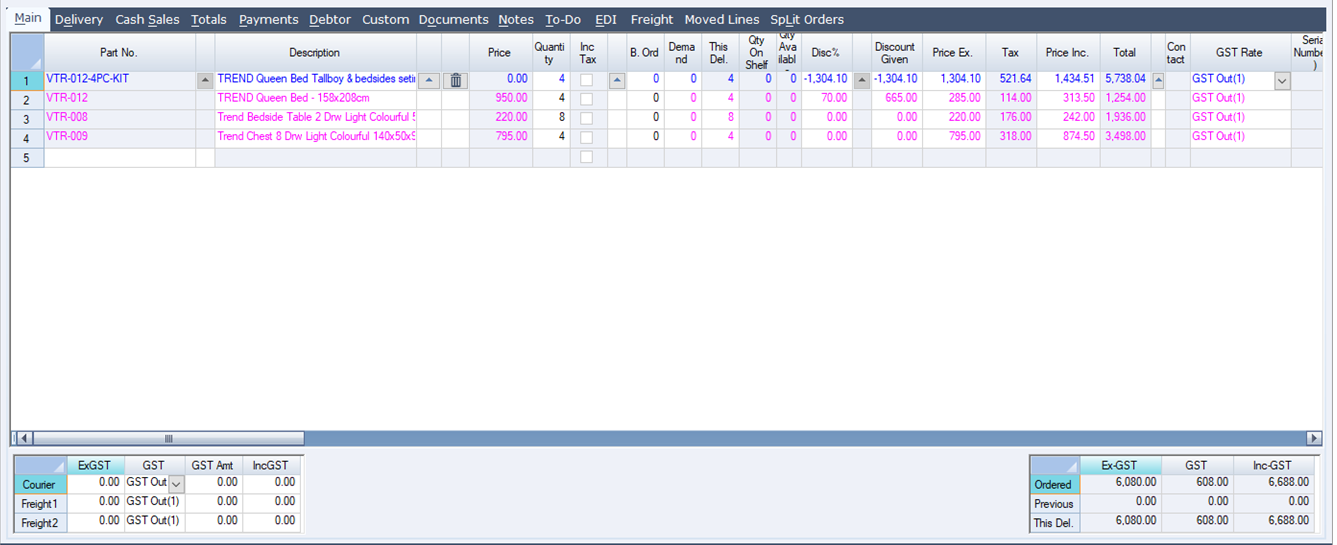Click the arrow button after row 1 Total
This screenshot has height=545, width=1337.
pyautogui.click(x=1158, y=80)
